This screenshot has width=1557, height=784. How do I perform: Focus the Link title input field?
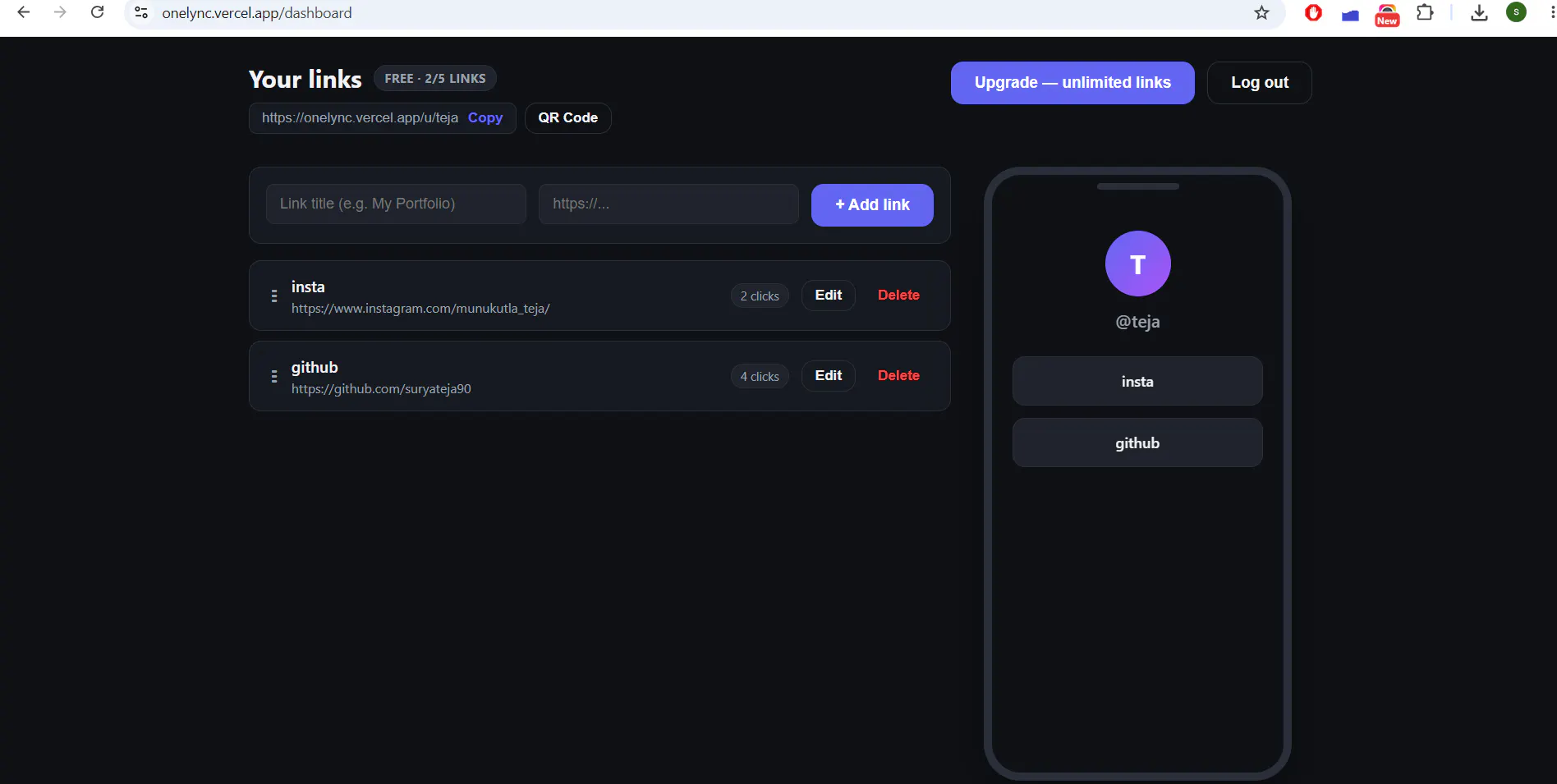click(396, 204)
